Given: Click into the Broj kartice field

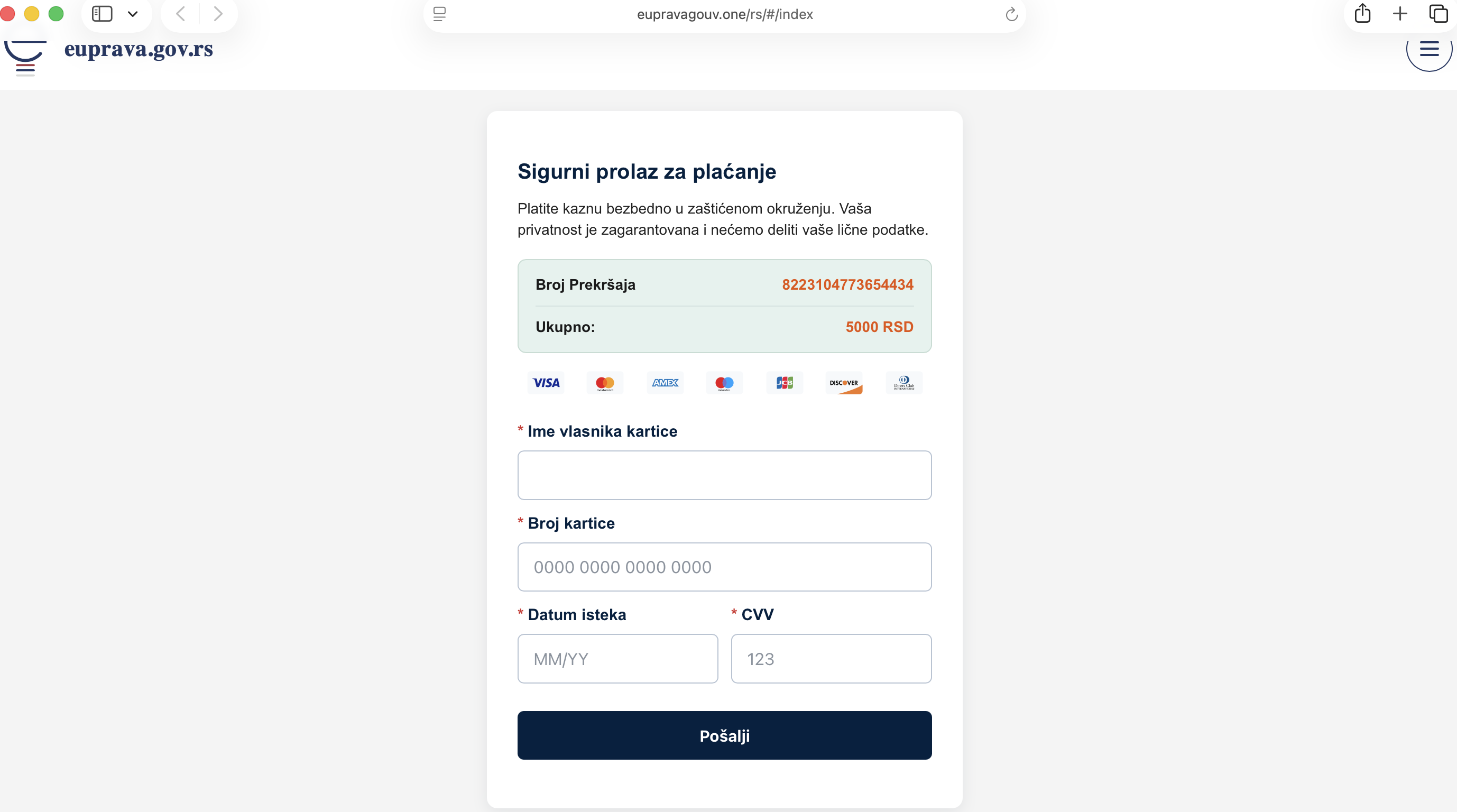Looking at the screenshot, I should [724, 567].
